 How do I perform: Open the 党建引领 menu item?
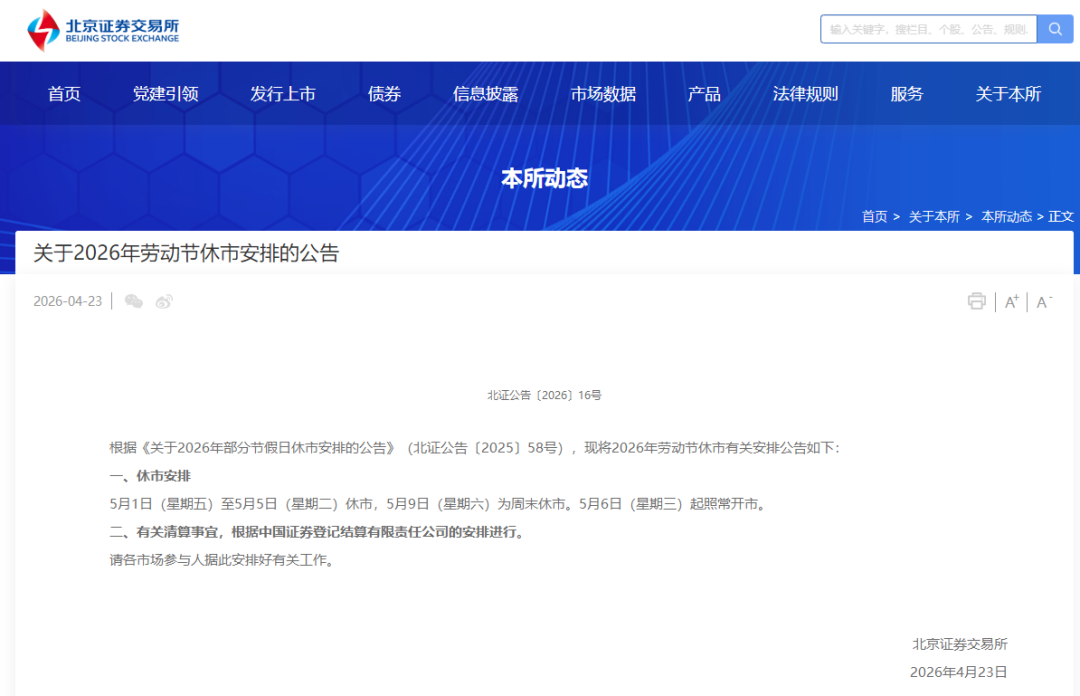coord(165,94)
